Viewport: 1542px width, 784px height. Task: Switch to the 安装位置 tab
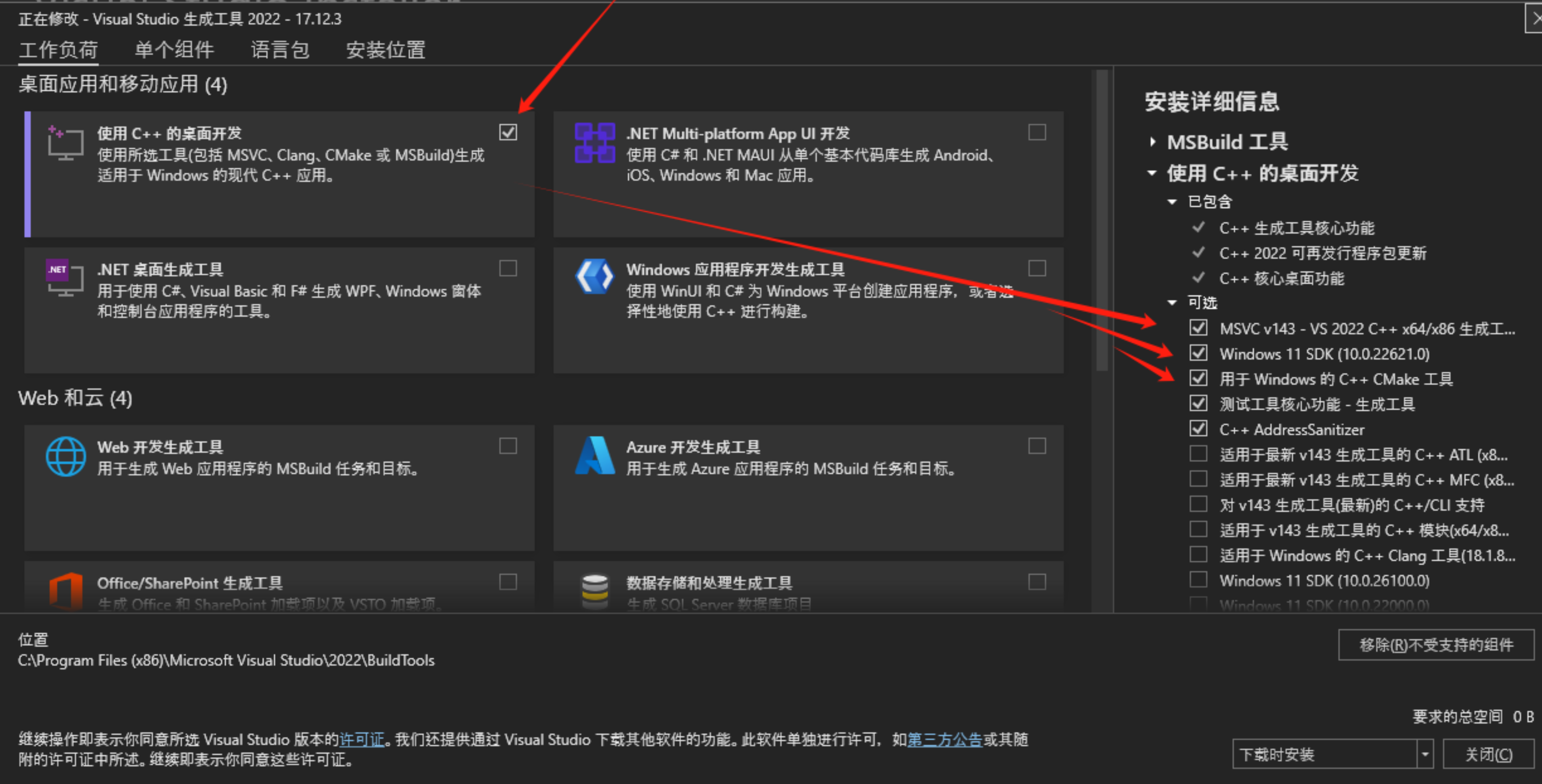coord(385,50)
